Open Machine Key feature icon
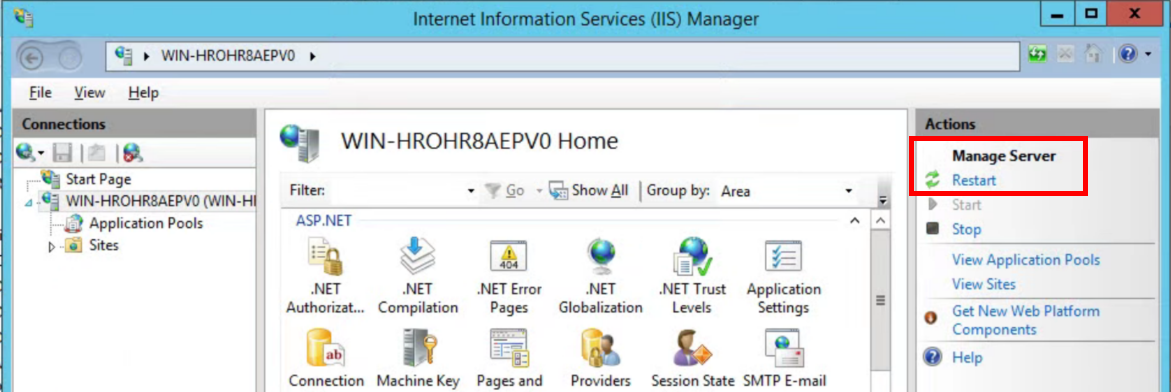1171x392 pixels. (417, 359)
